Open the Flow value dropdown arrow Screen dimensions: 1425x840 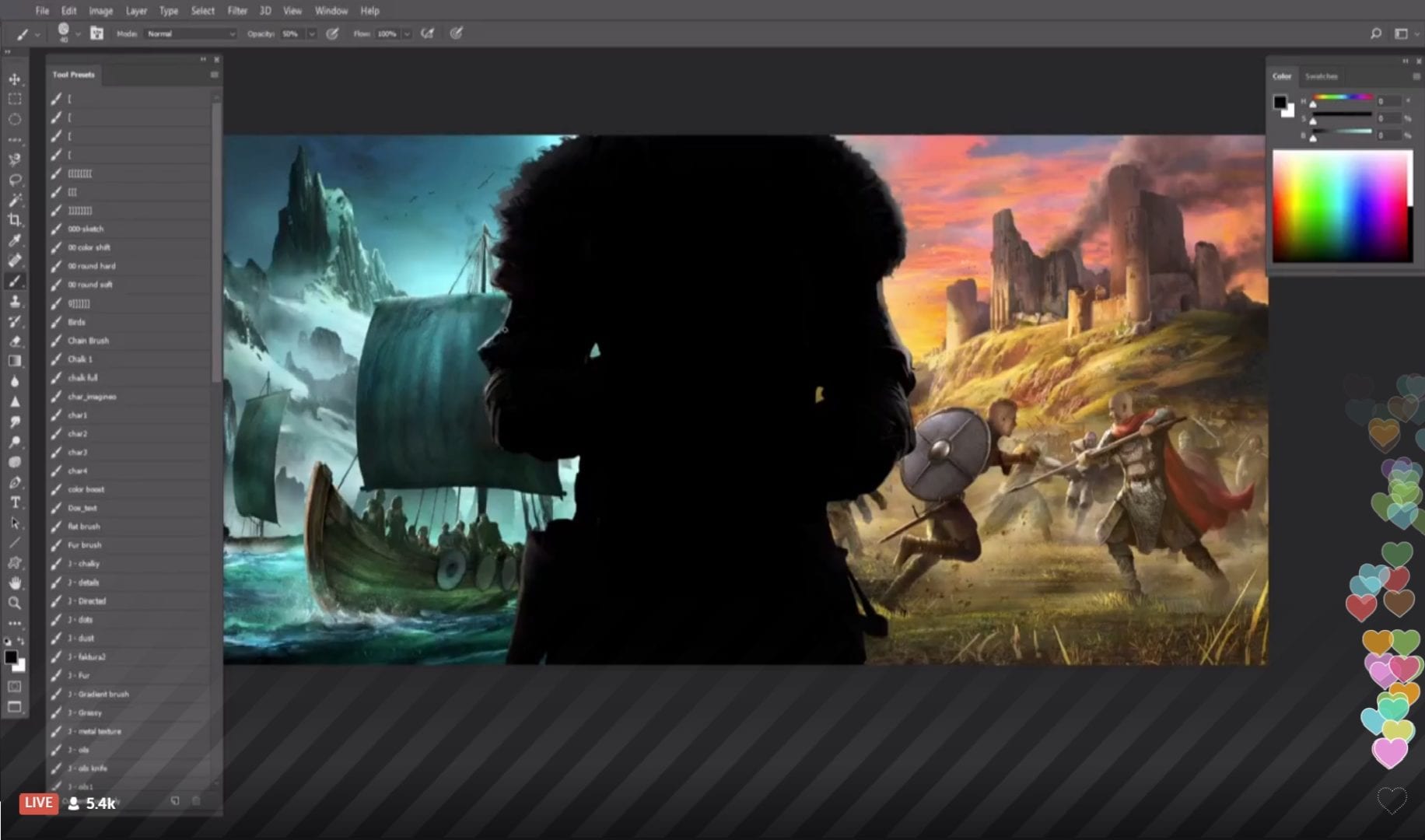[407, 33]
